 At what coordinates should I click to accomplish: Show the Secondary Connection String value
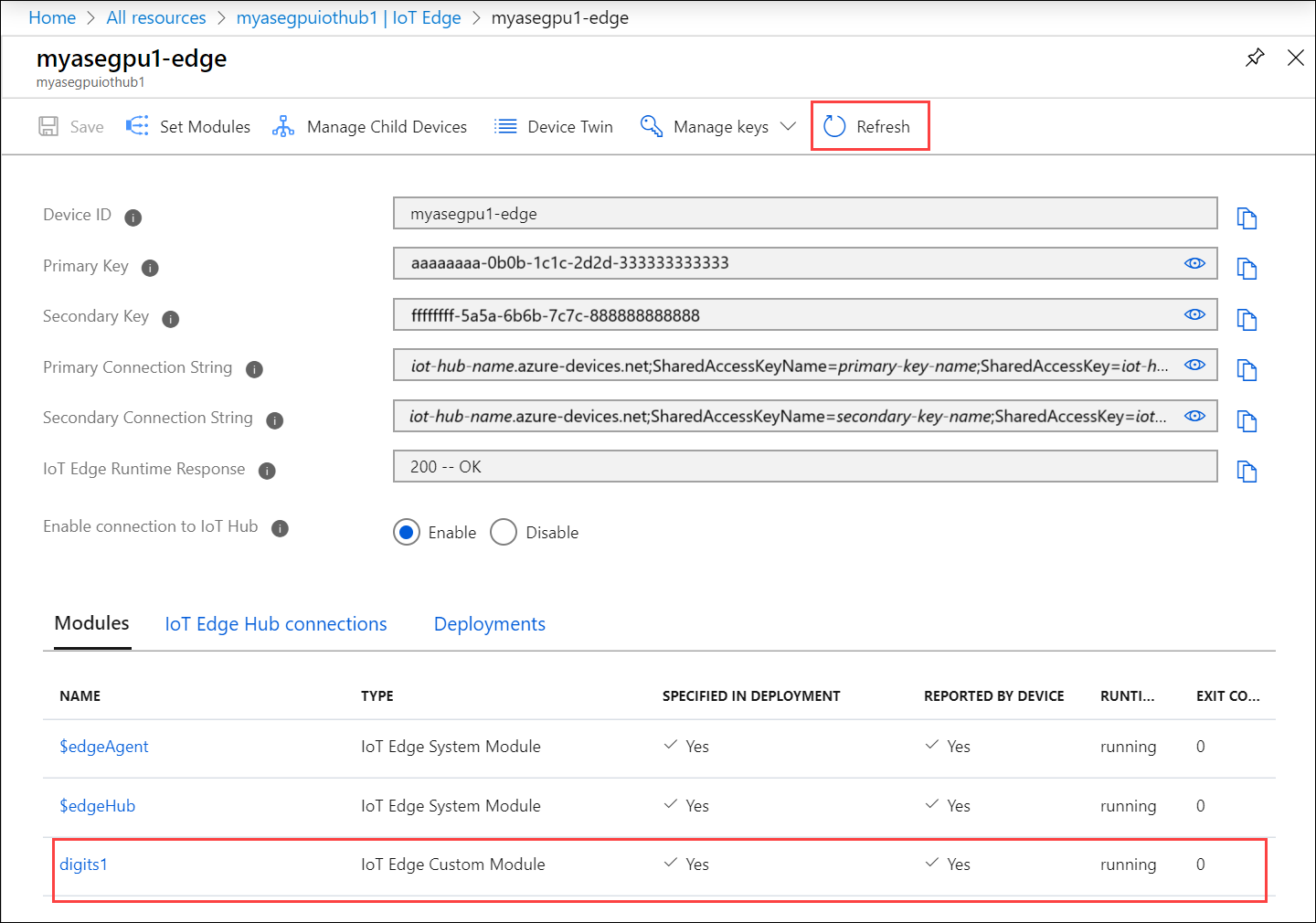pyautogui.click(x=1194, y=416)
